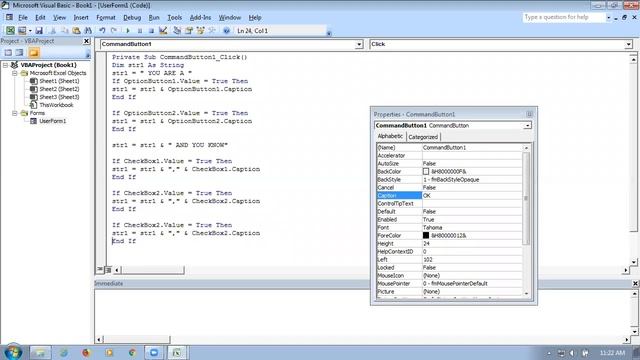
Task: Switch to Full Module View button
Action: pyautogui.click(x=108, y=269)
